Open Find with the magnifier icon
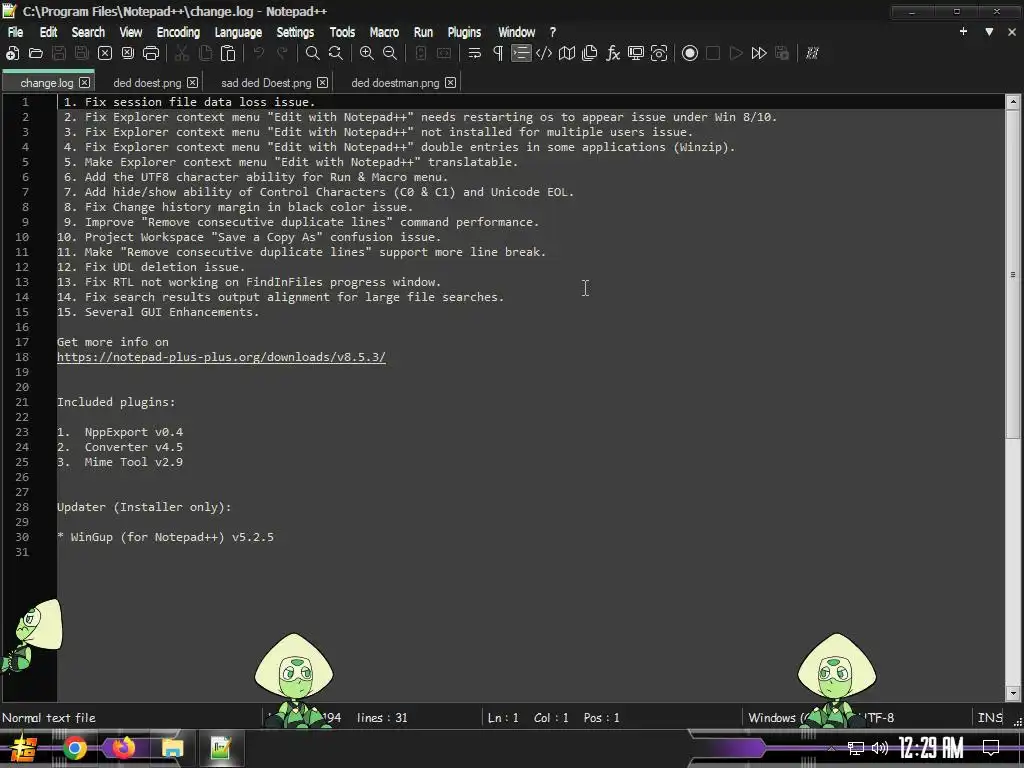The image size is (1024, 768). (313, 54)
